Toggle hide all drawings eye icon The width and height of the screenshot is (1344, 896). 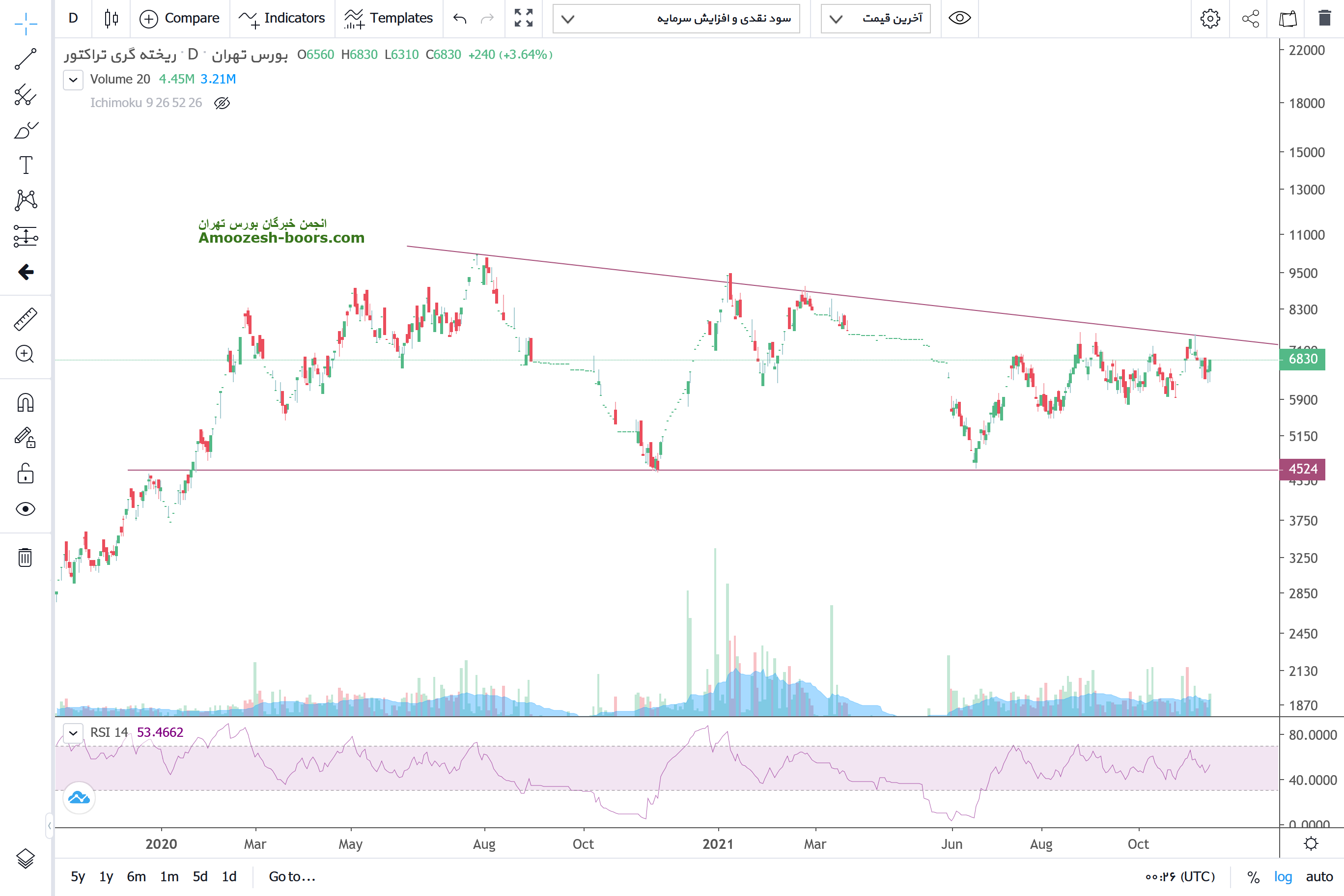coord(25,509)
